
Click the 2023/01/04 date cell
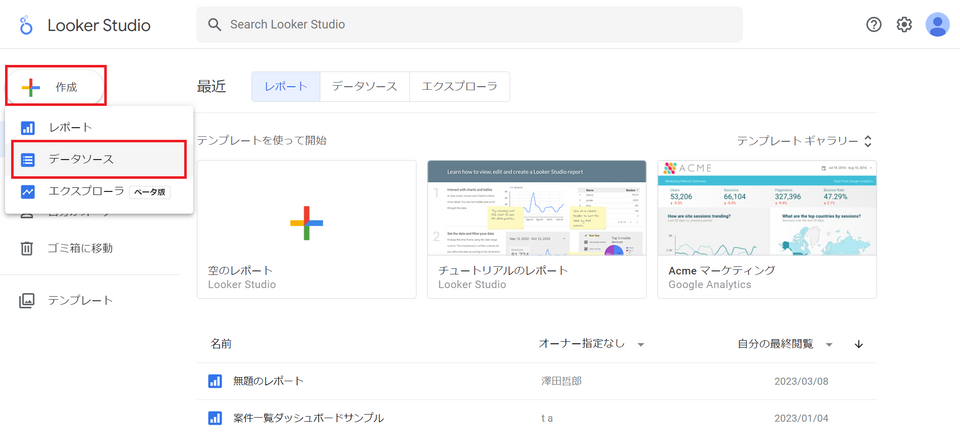click(x=801, y=419)
